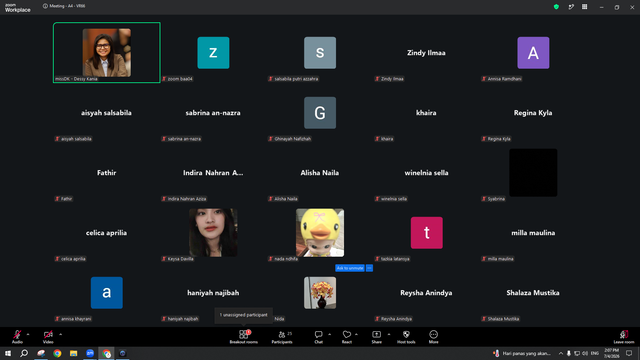This screenshot has height=360, width=640.
Task: Click the celica aprilia name tile
Action: [106, 233]
